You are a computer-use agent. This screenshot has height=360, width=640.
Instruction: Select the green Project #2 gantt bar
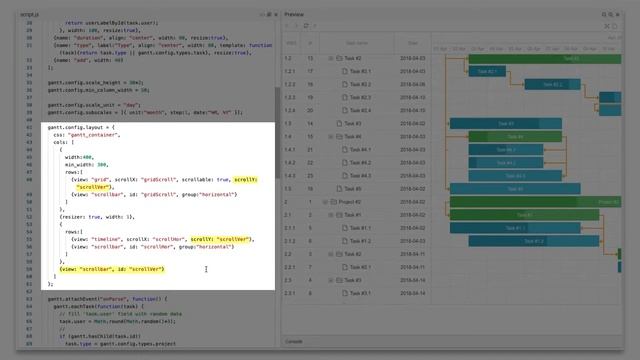(536, 202)
